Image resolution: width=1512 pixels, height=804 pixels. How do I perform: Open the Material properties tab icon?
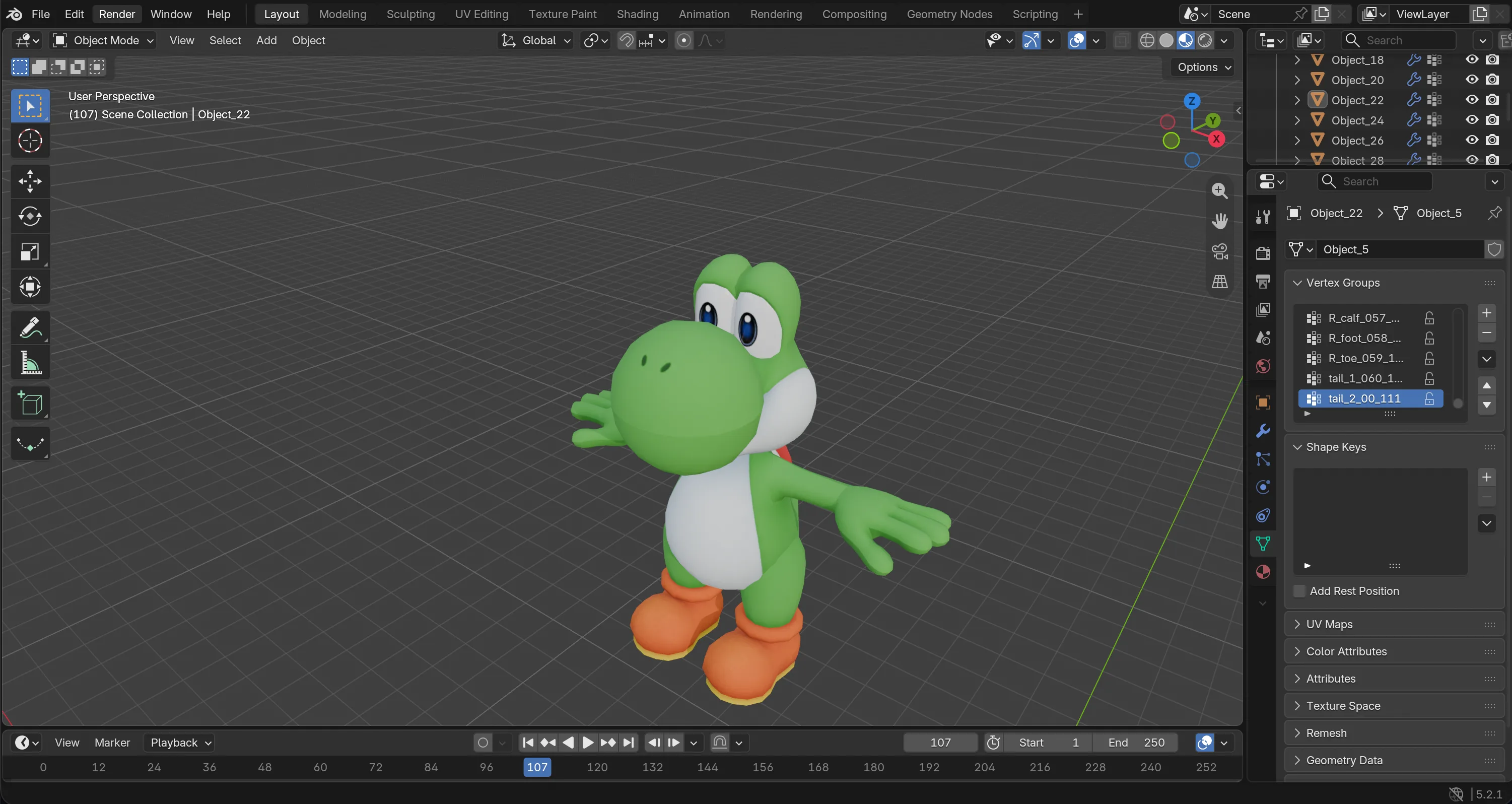point(1263,572)
